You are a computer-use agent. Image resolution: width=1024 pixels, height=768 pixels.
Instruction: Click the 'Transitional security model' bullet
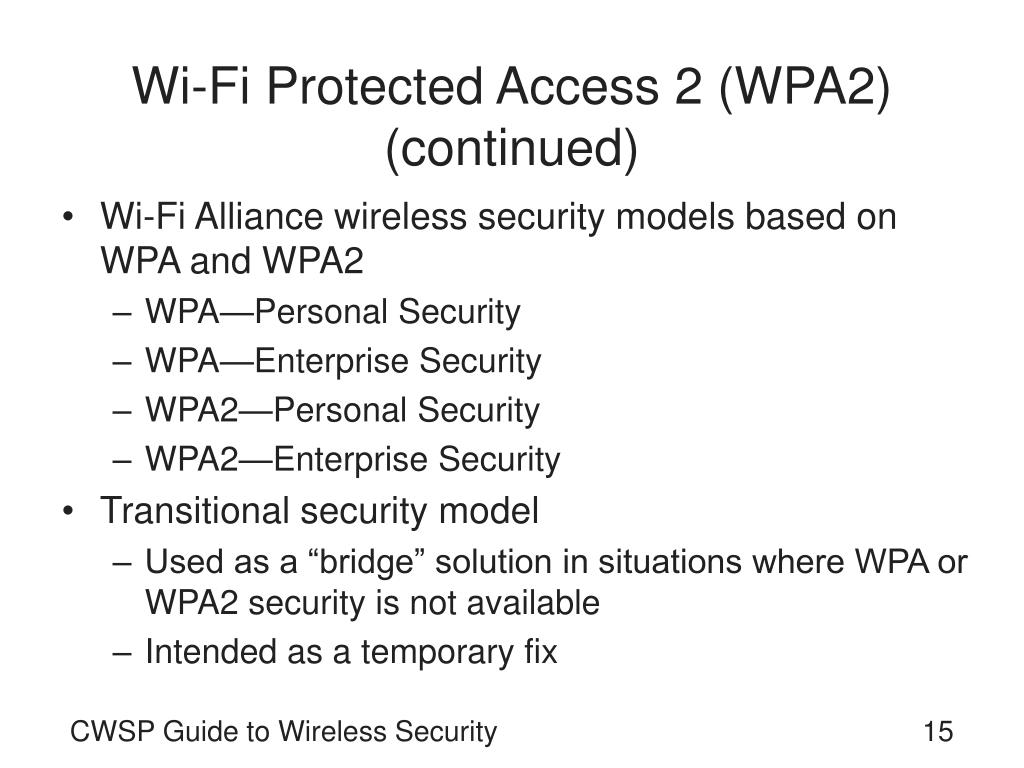click(319, 511)
